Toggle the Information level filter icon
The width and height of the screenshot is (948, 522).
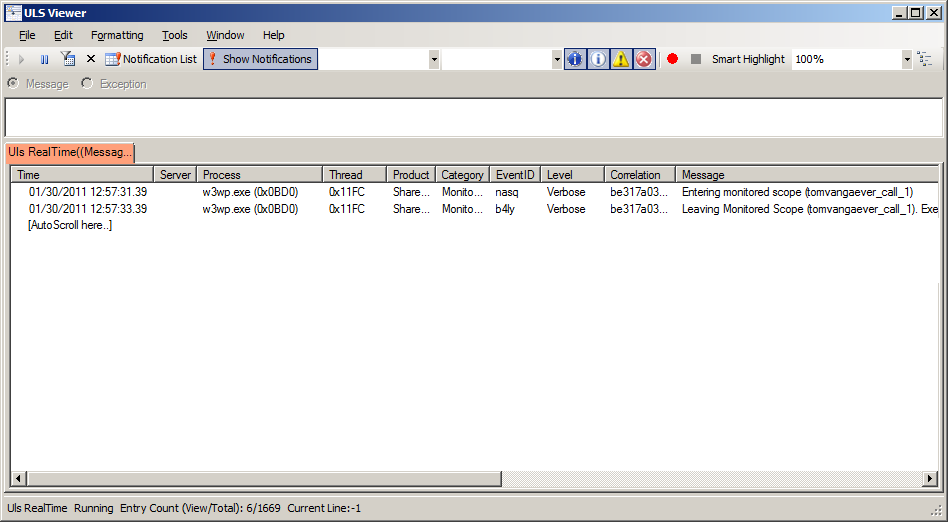tap(598, 59)
